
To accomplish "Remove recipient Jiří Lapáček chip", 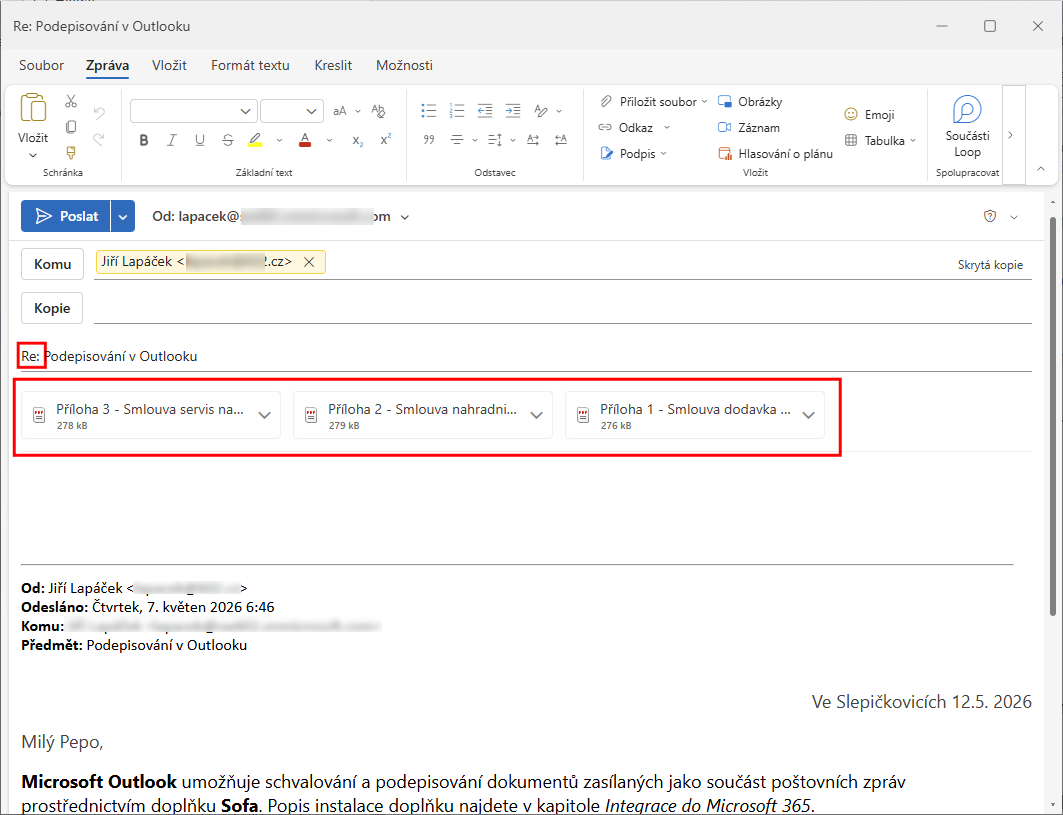I will click(309, 262).
